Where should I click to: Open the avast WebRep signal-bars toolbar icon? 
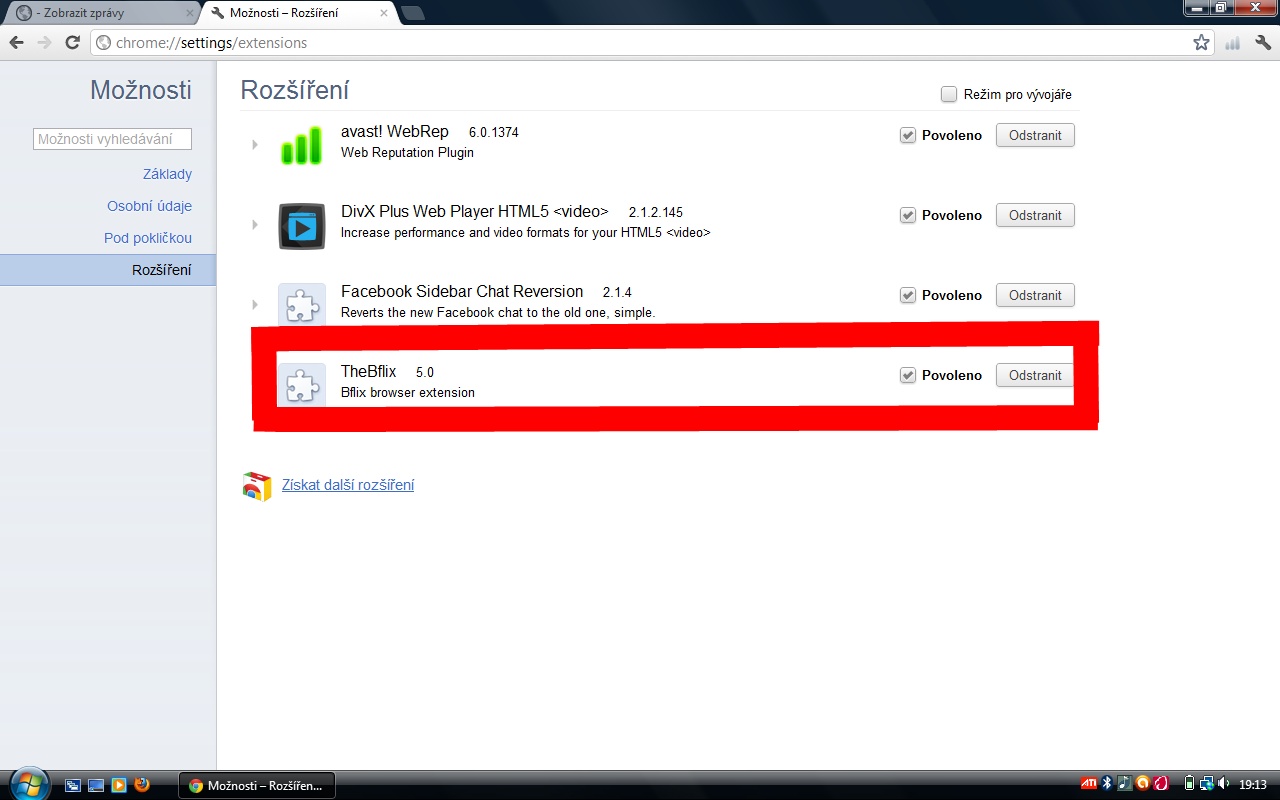[1233, 43]
